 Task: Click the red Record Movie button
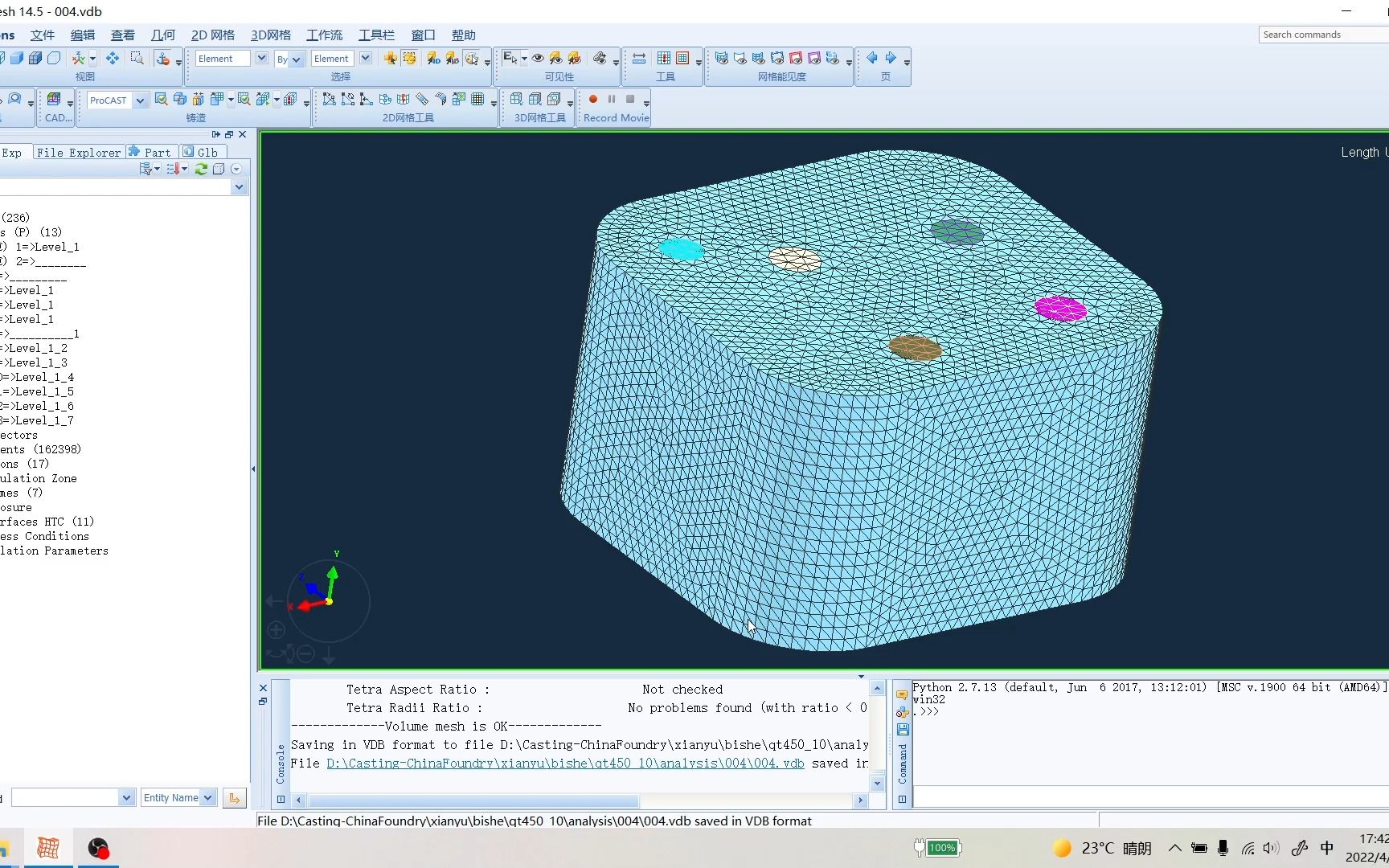593,99
